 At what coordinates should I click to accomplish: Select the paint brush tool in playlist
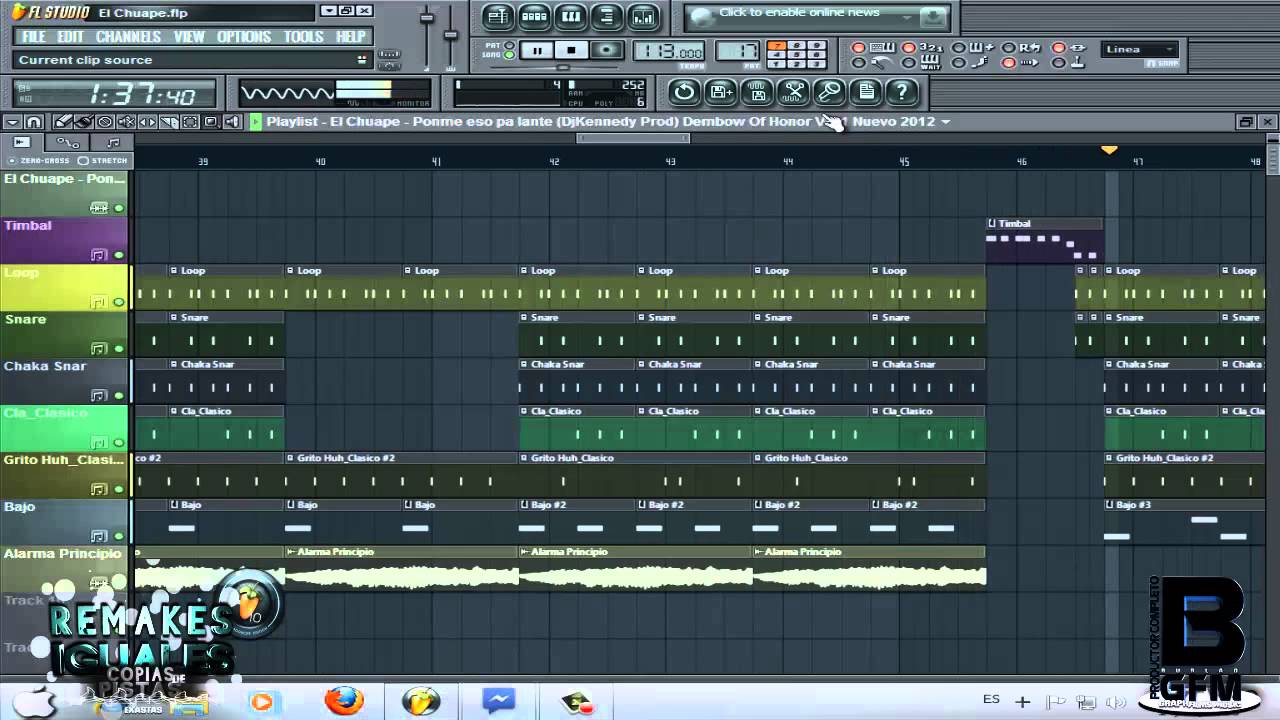(x=83, y=122)
